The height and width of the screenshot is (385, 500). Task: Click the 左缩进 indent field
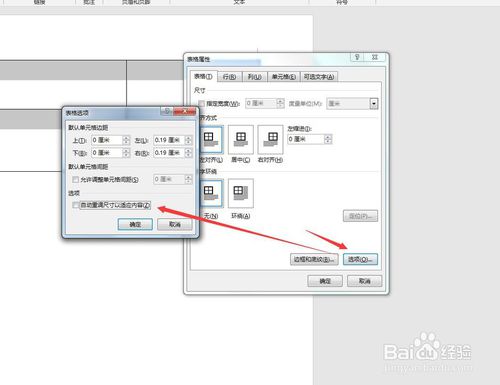point(306,139)
